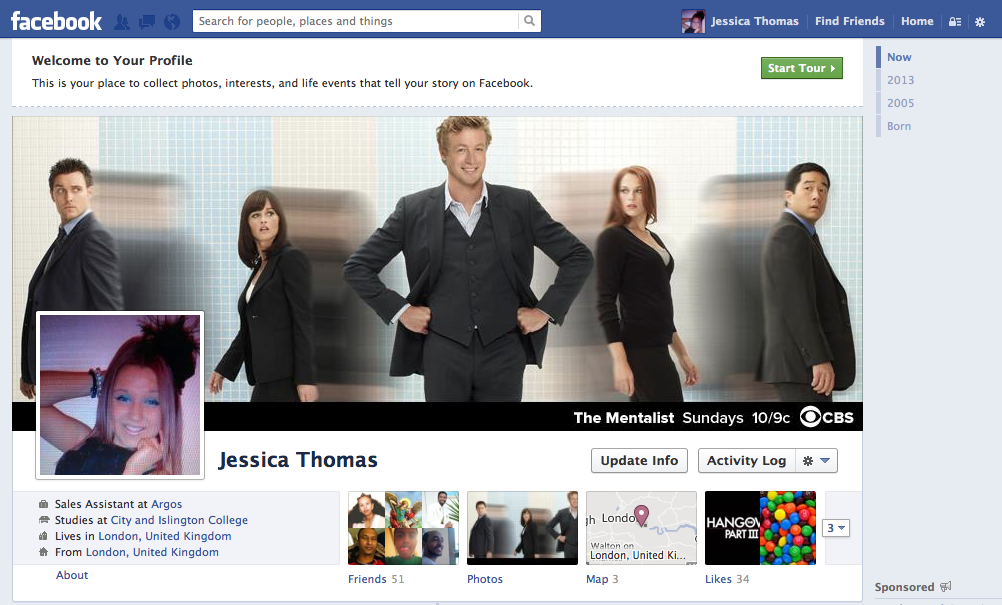1002x605 pixels.
Task: Follow the Argos workplace link
Action: pyautogui.click(x=166, y=503)
